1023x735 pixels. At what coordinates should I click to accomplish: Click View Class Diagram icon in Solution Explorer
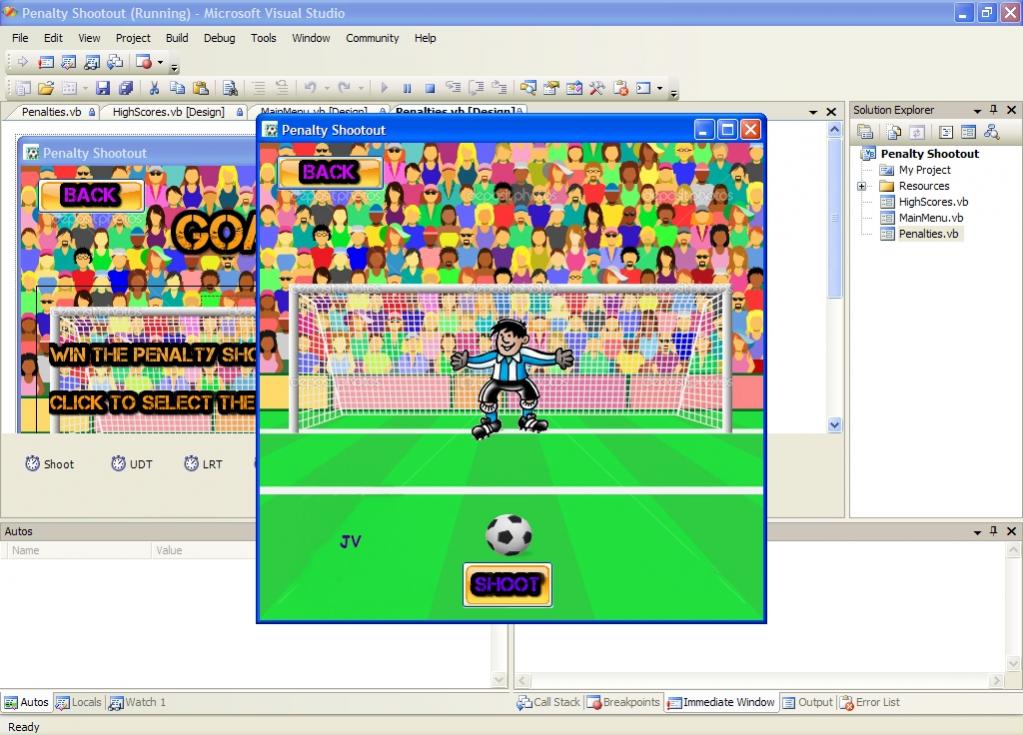click(x=992, y=132)
